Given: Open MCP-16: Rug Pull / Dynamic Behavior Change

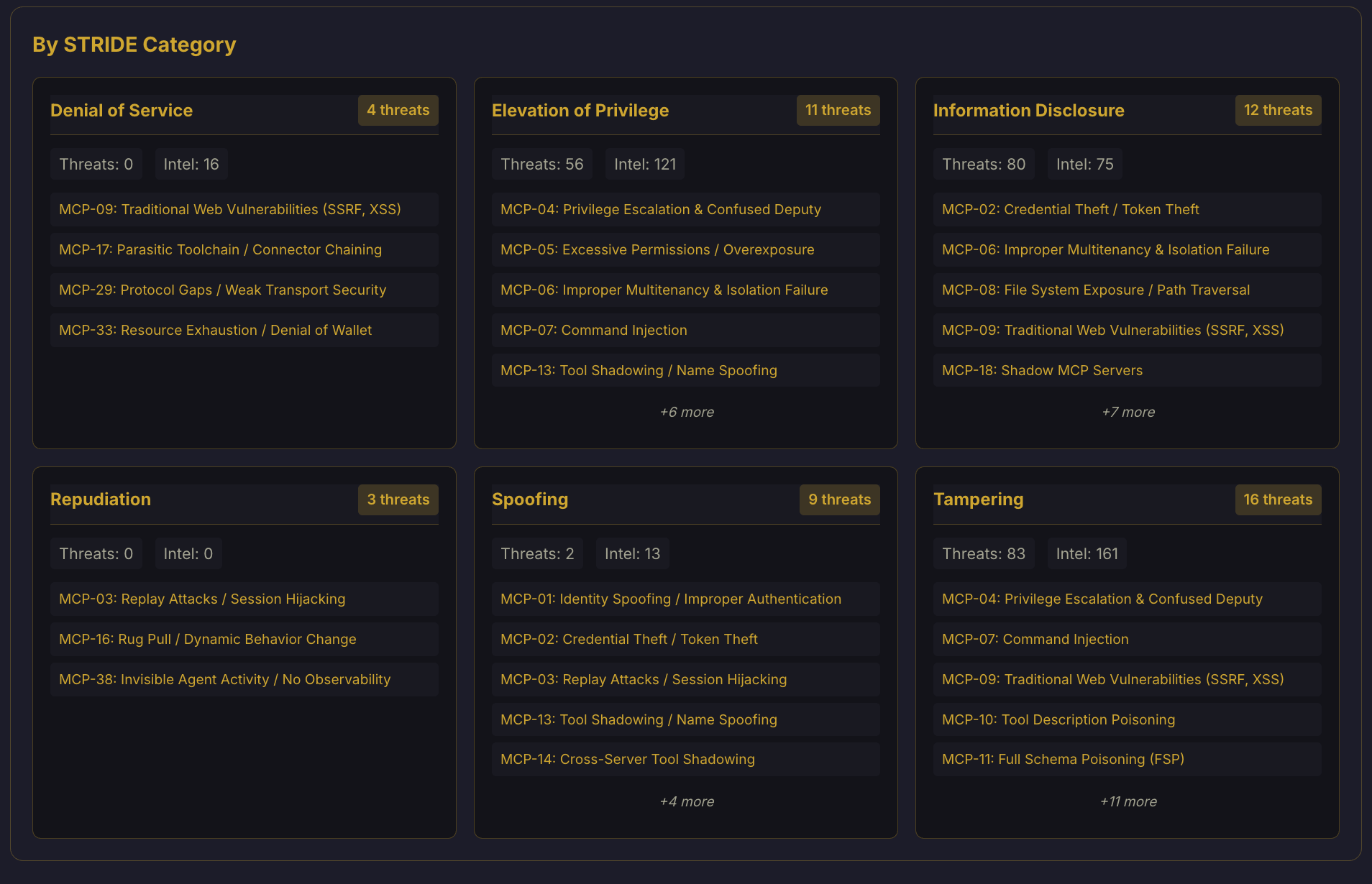Looking at the screenshot, I should [244, 639].
